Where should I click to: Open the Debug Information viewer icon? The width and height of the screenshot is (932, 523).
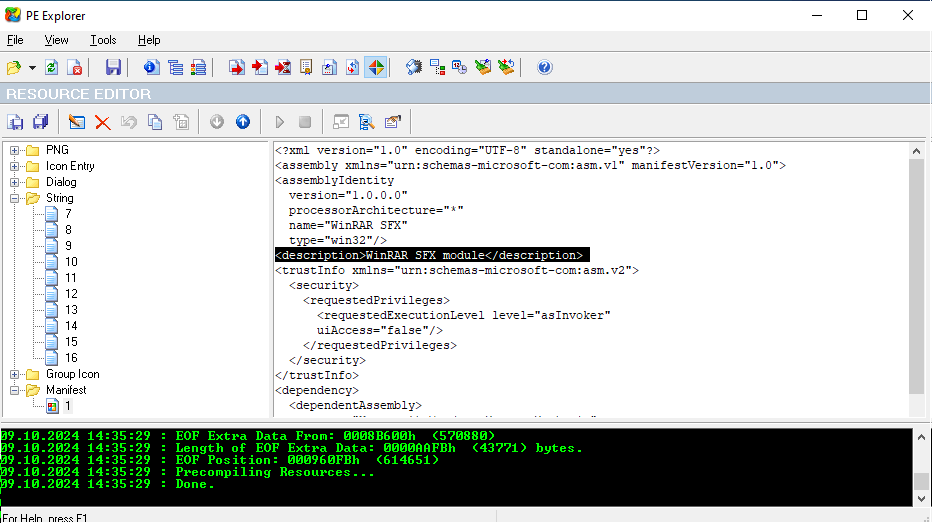tap(329, 68)
